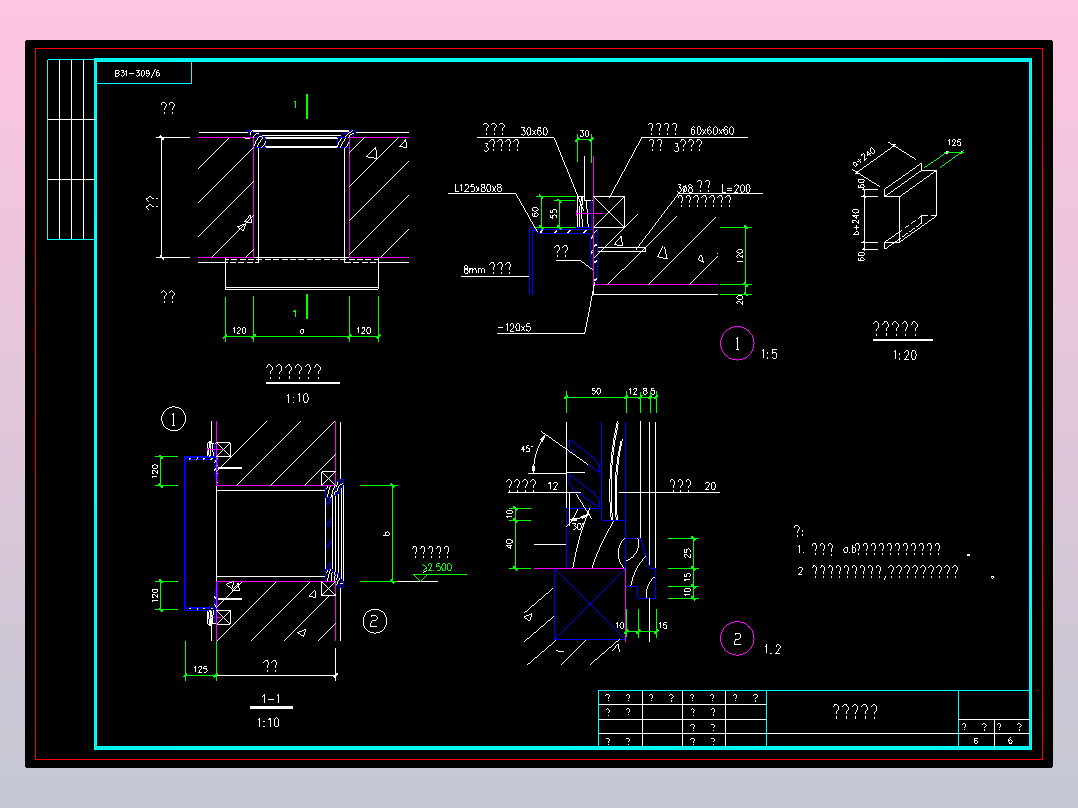The height and width of the screenshot is (808, 1078).
Task: Select the 55 vertical dimension in detail 1
Action: click(554, 213)
